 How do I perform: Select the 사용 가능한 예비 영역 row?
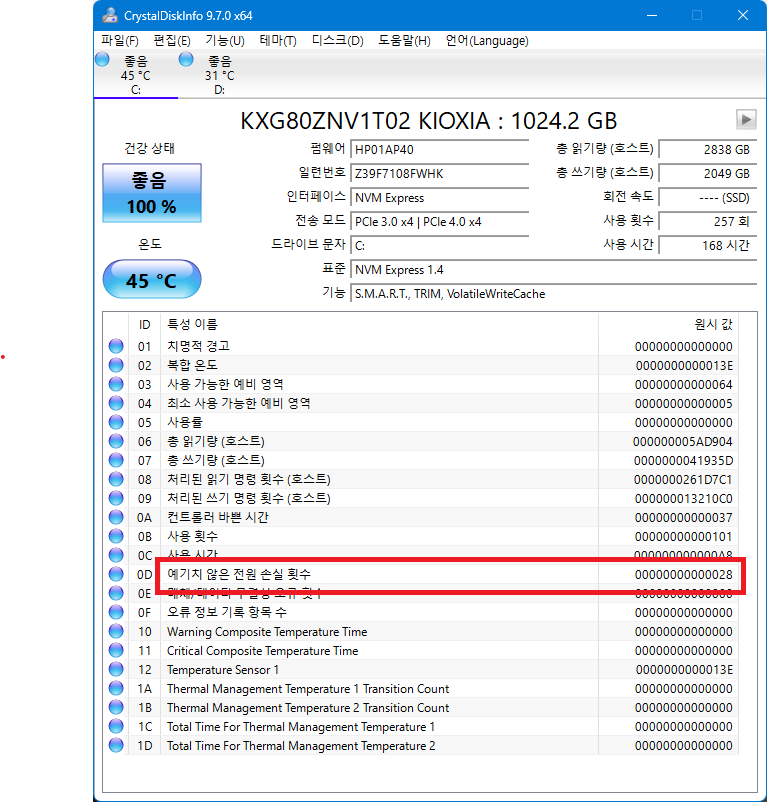(421, 384)
